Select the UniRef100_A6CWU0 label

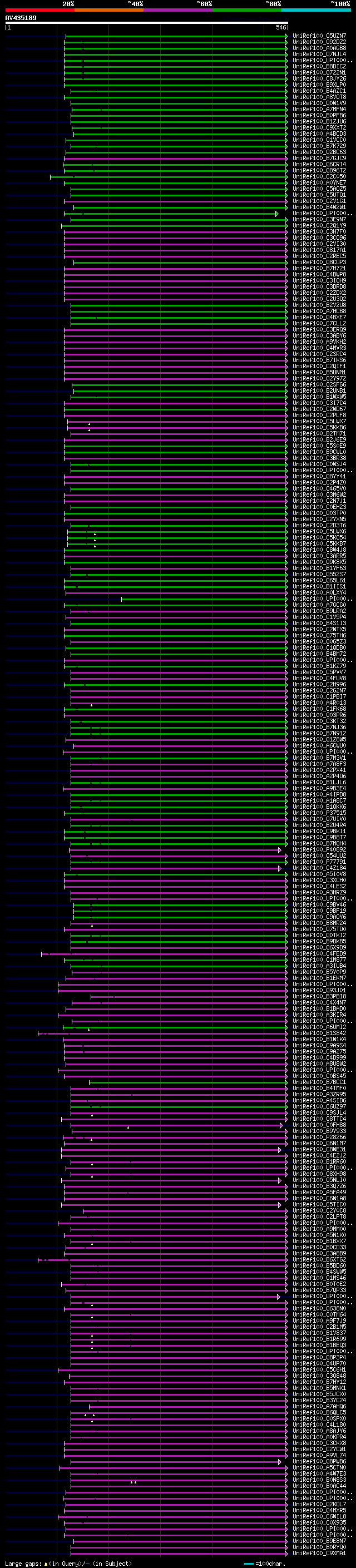pos(319,746)
